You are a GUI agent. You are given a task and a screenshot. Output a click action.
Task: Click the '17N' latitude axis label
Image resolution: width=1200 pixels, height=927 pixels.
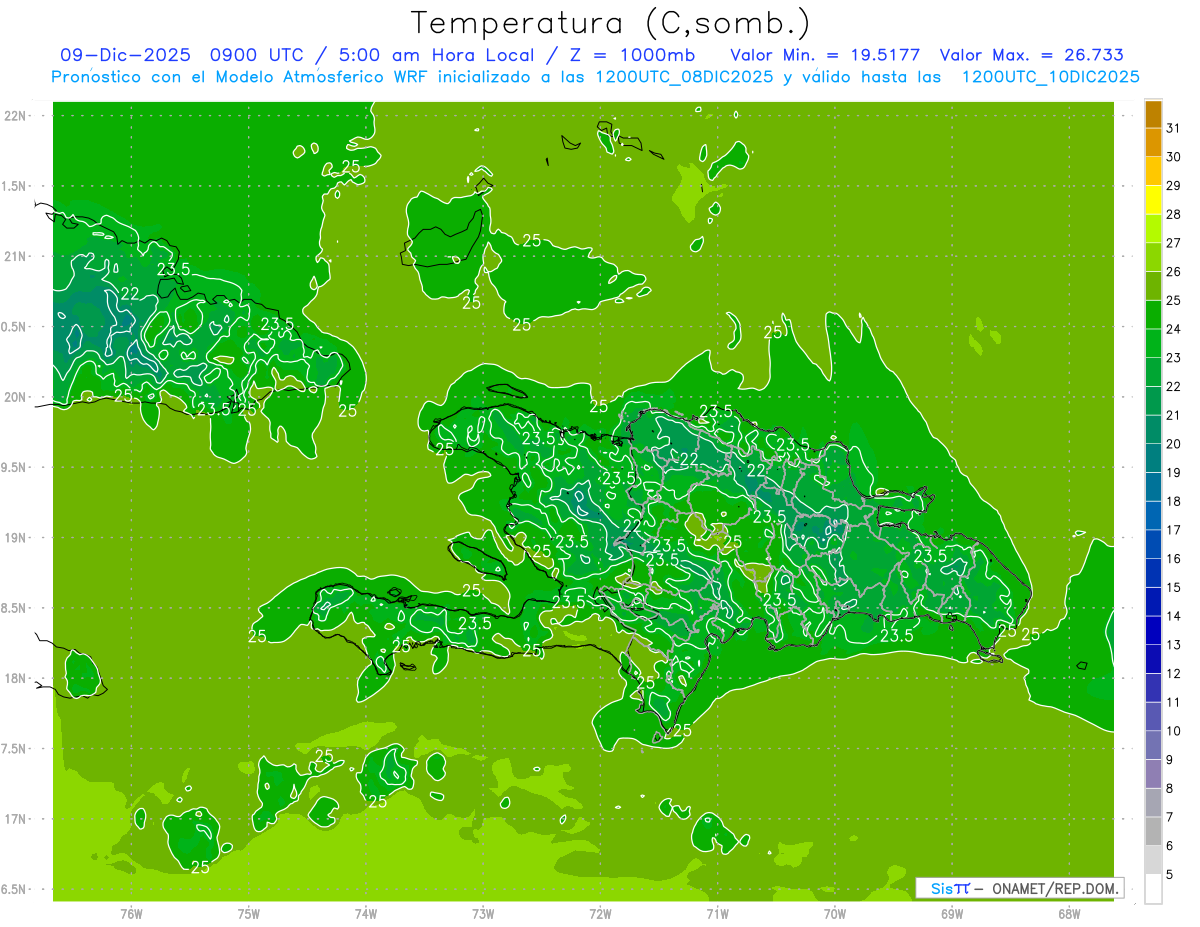point(14,819)
